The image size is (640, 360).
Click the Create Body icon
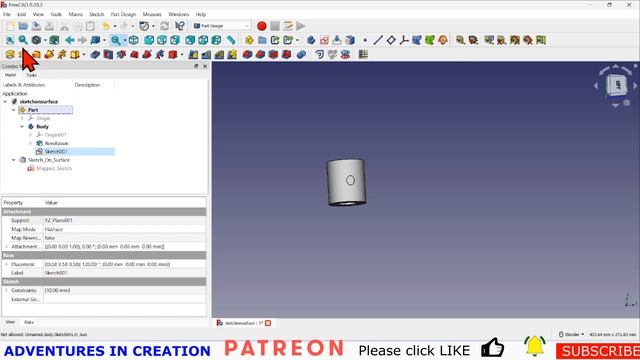[x=311, y=40]
